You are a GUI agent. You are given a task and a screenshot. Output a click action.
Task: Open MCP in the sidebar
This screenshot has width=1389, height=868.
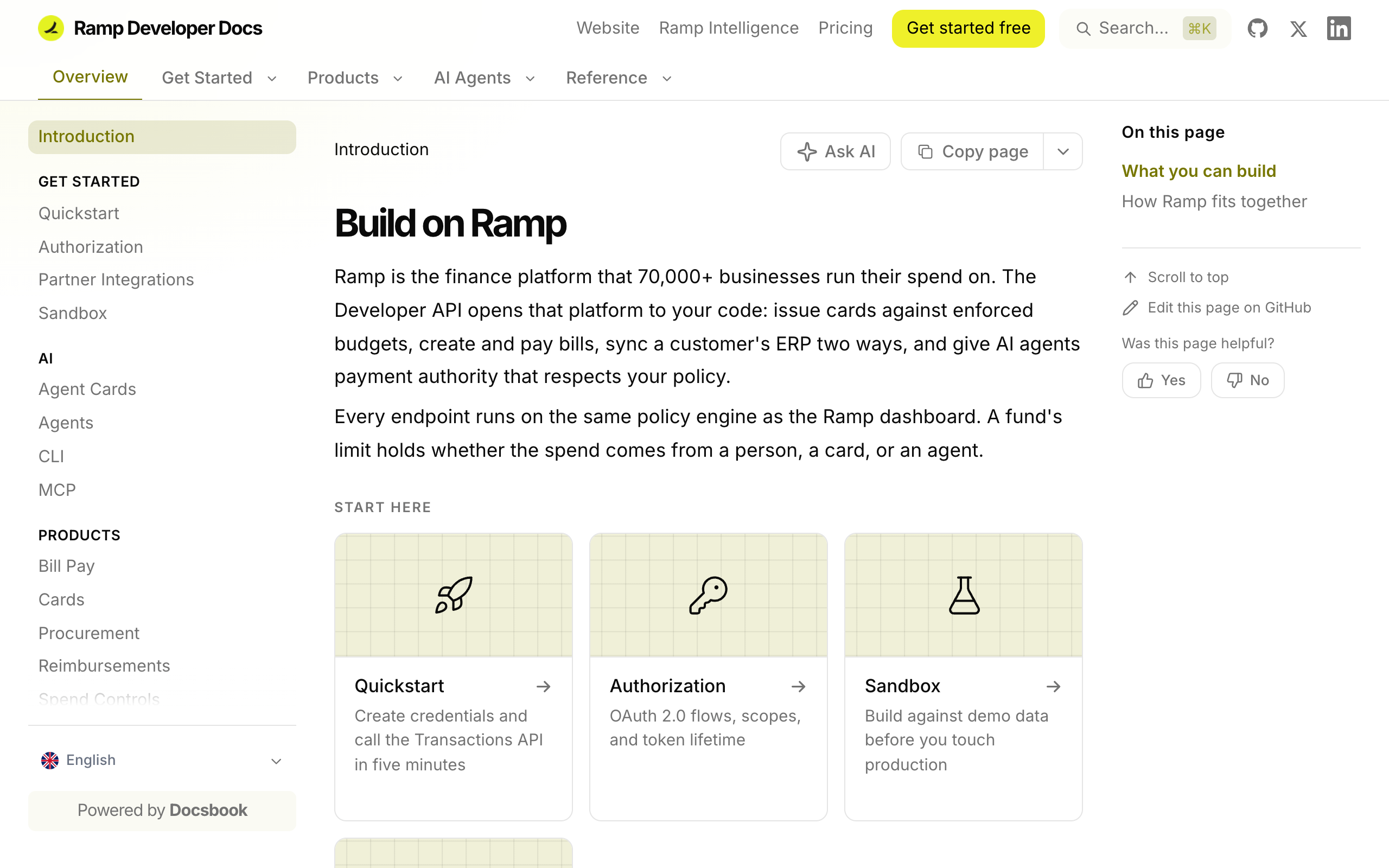click(x=57, y=490)
